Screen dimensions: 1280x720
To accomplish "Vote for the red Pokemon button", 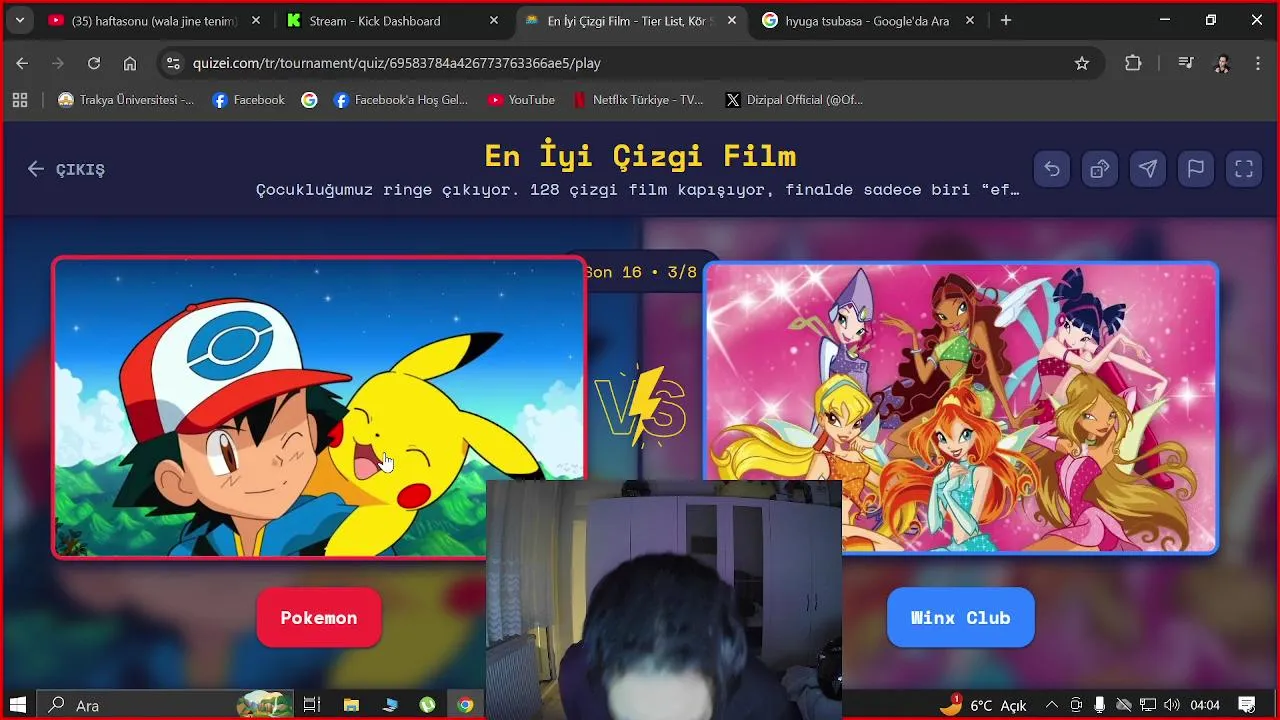I will 319,618.
